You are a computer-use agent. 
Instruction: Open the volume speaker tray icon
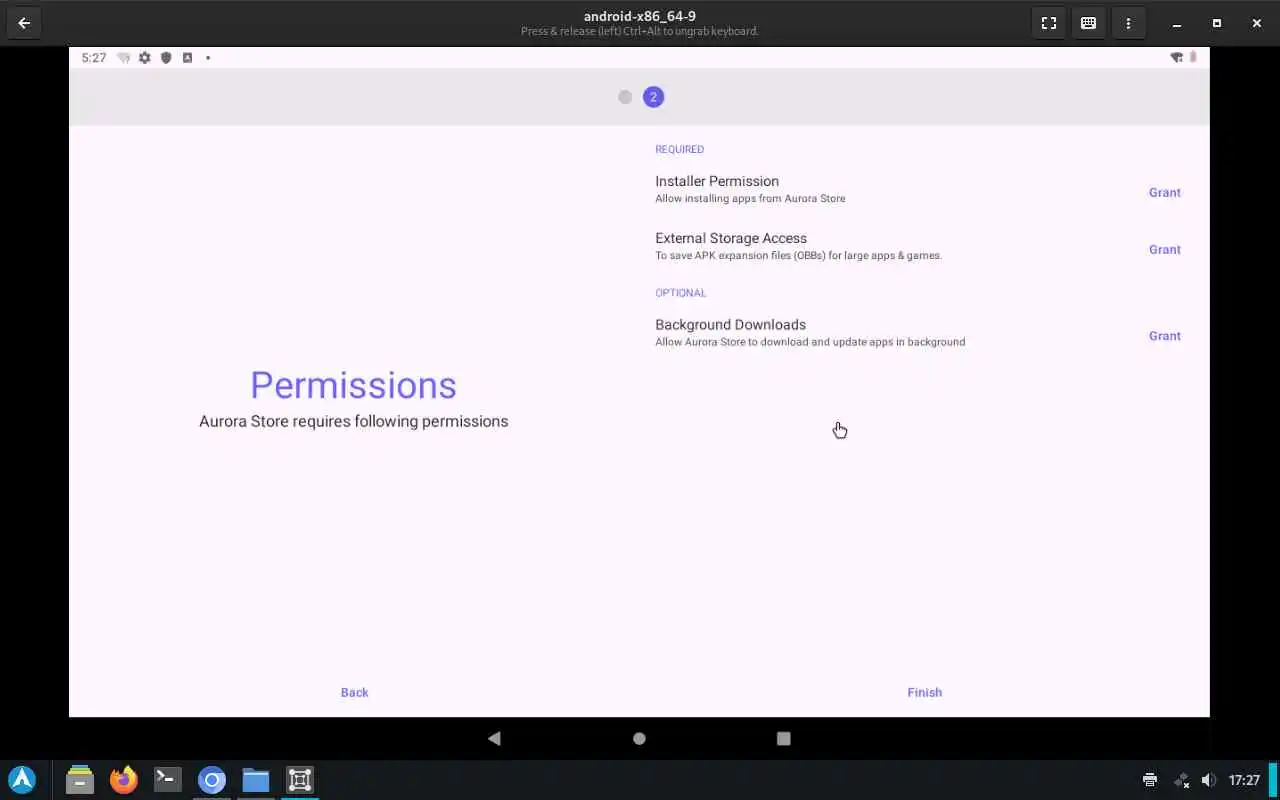[1208, 780]
